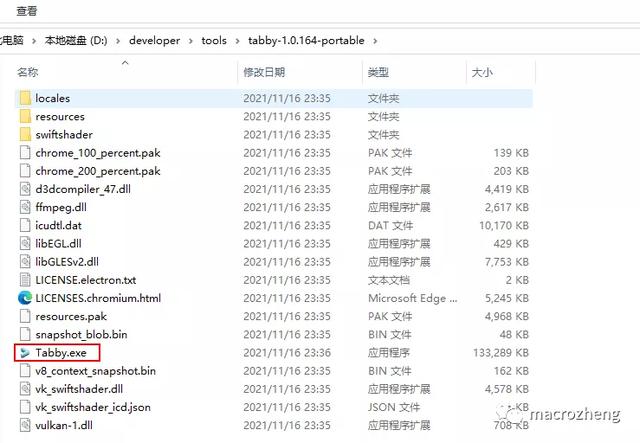Click the JSON 文件 type cell
The width and height of the screenshot is (640, 443).
tap(394, 407)
